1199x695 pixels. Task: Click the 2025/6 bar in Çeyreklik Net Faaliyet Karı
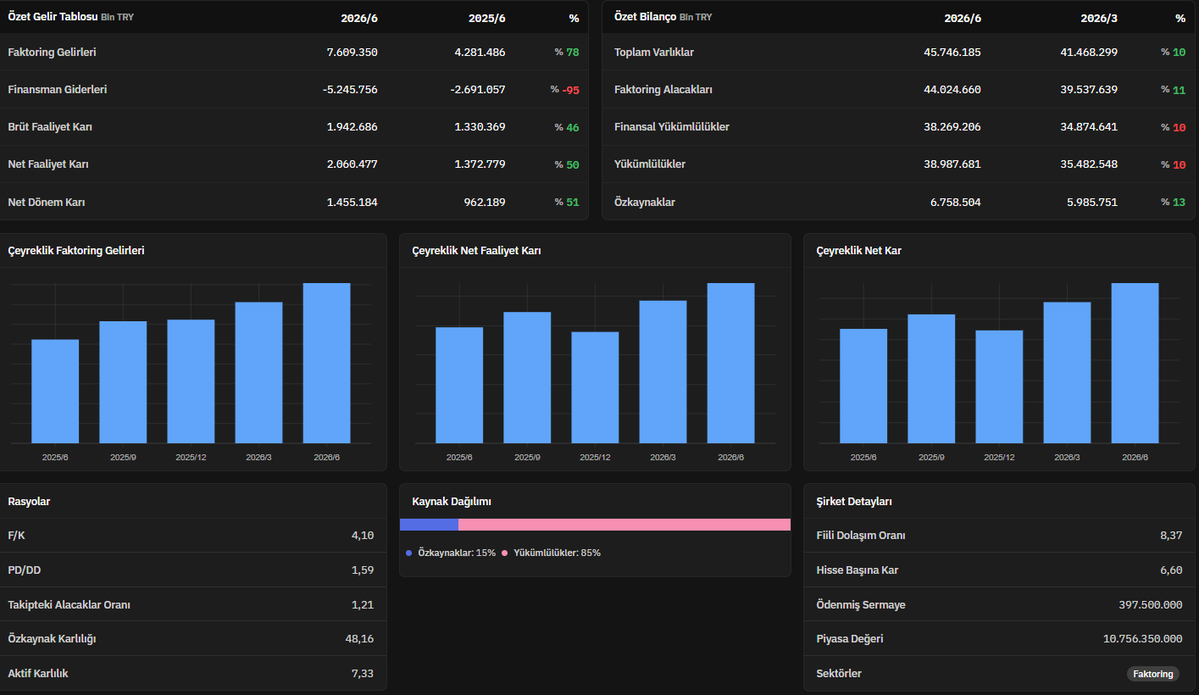pyautogui.click(x=460, y=385)
